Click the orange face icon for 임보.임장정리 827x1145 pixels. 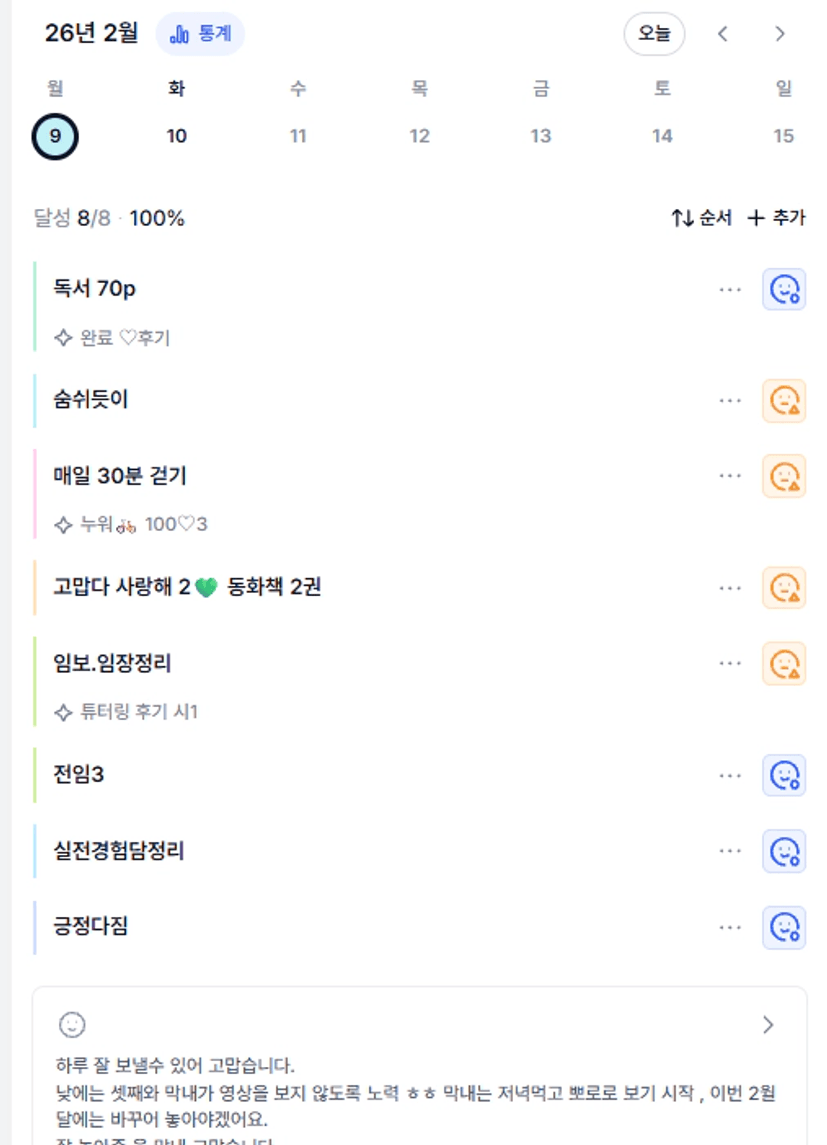784,663
